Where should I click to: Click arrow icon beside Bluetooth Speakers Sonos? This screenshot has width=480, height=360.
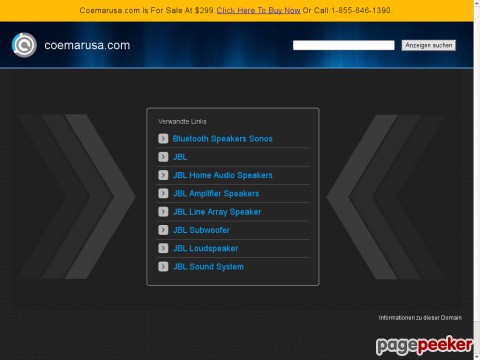163,138
